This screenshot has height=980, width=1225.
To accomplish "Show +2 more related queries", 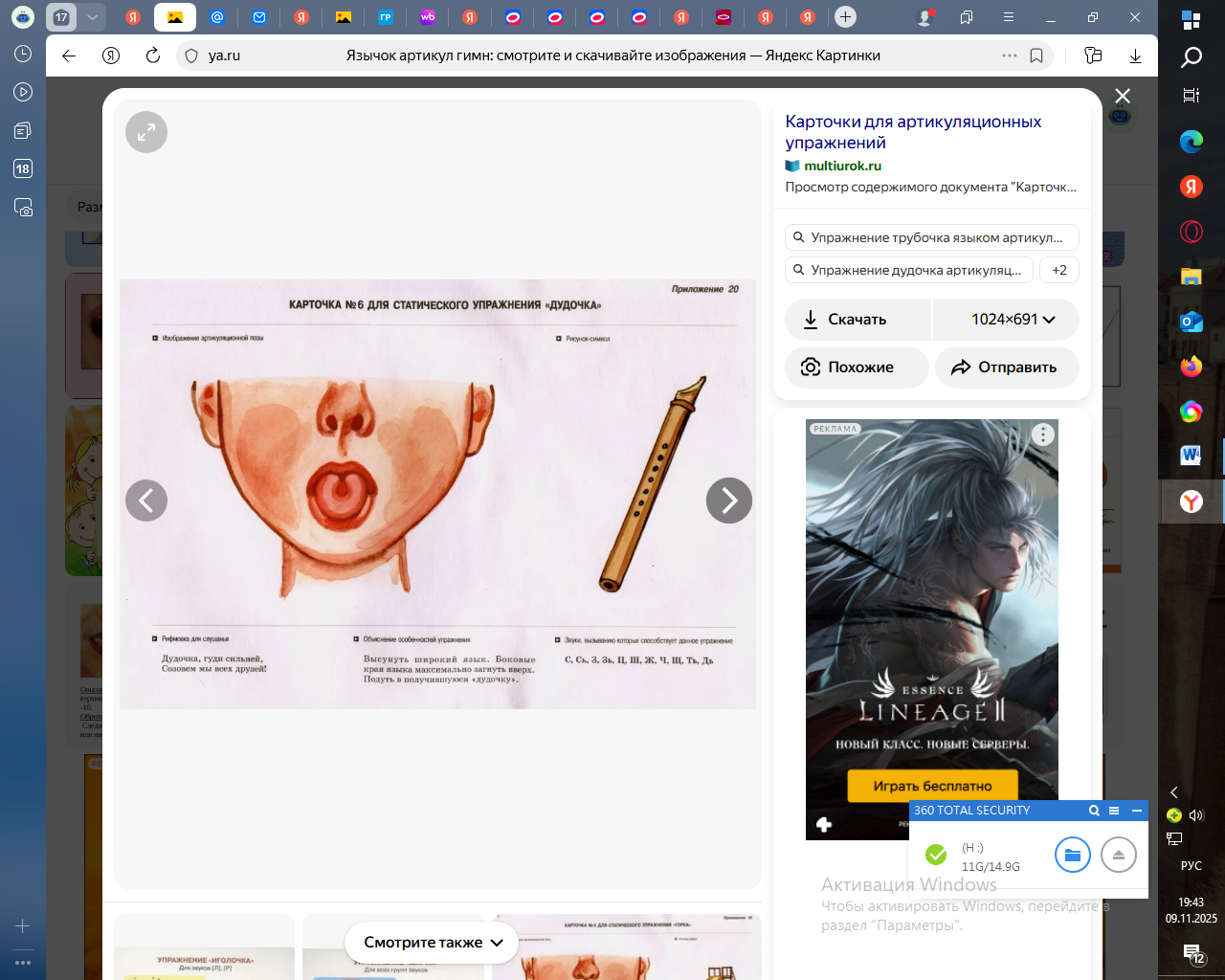I will [1059, 270].
